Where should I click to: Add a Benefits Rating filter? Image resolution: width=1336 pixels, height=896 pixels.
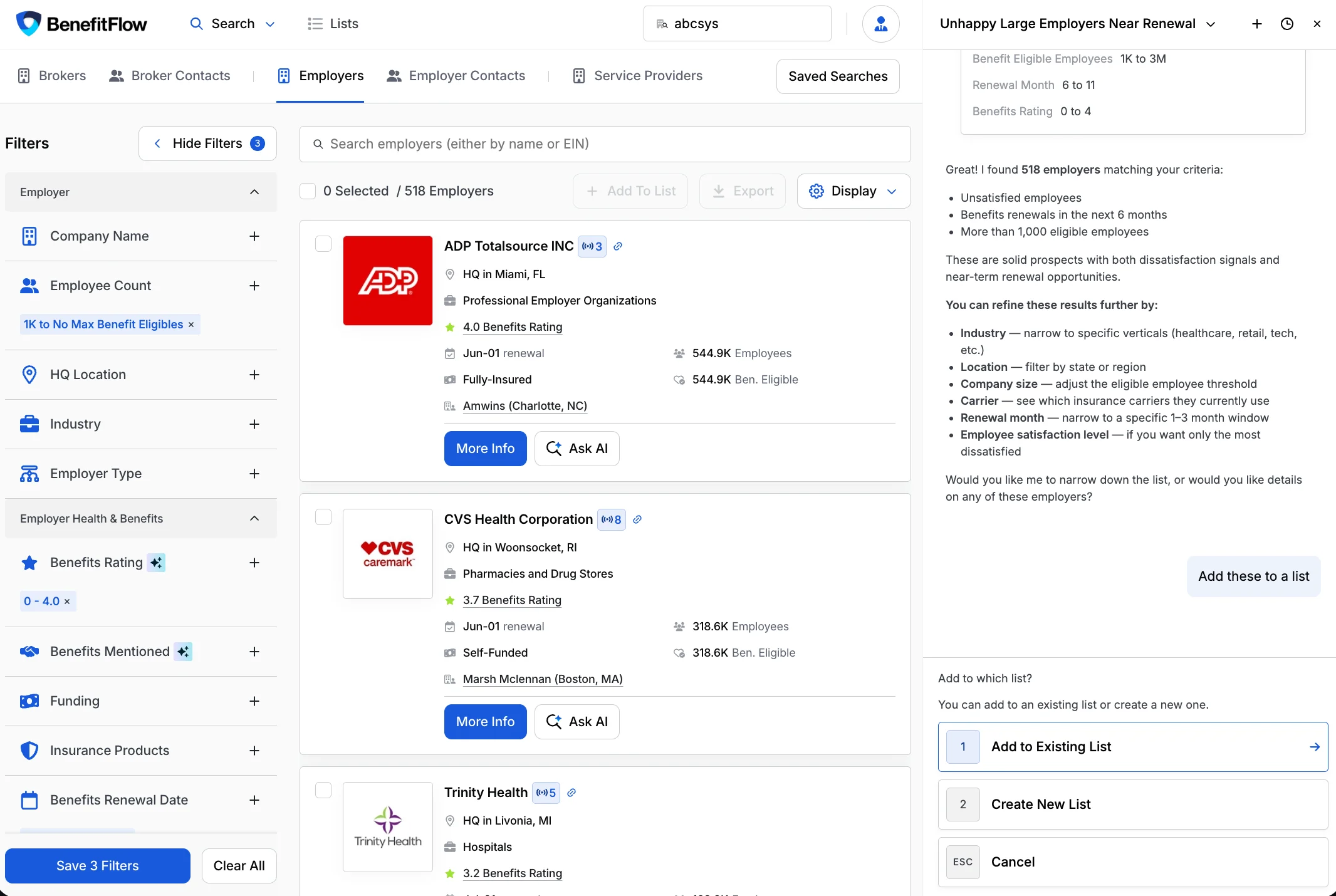(x=254, y=563)
